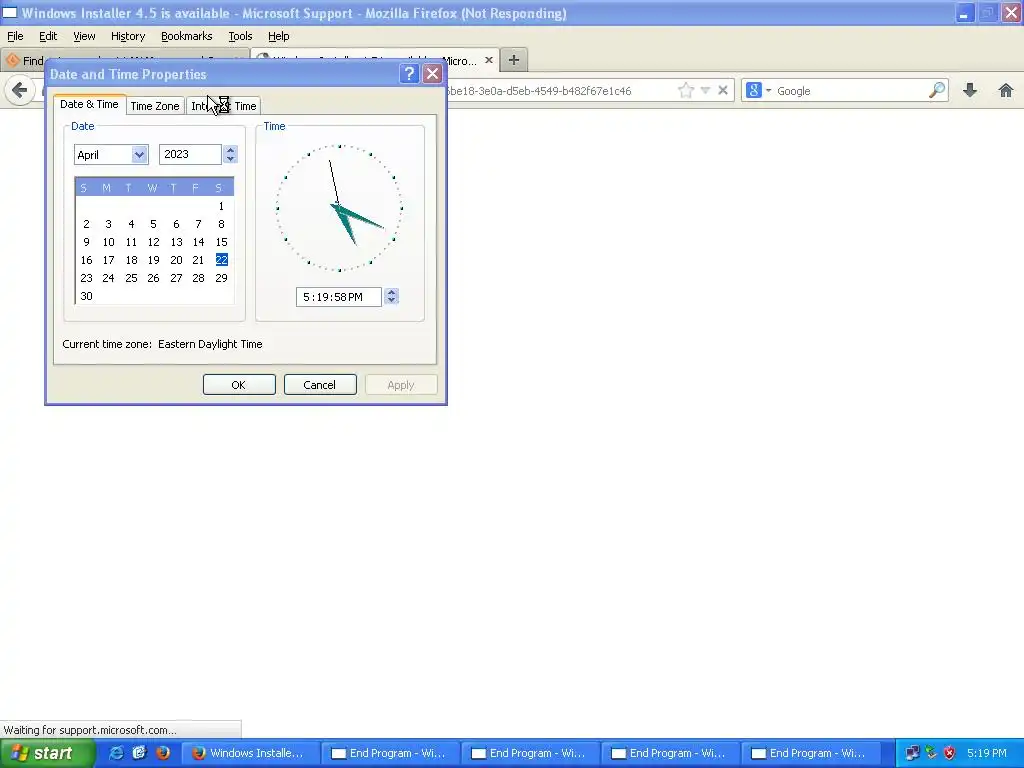Click the highlighted date 22

click(x=221, y=260)
